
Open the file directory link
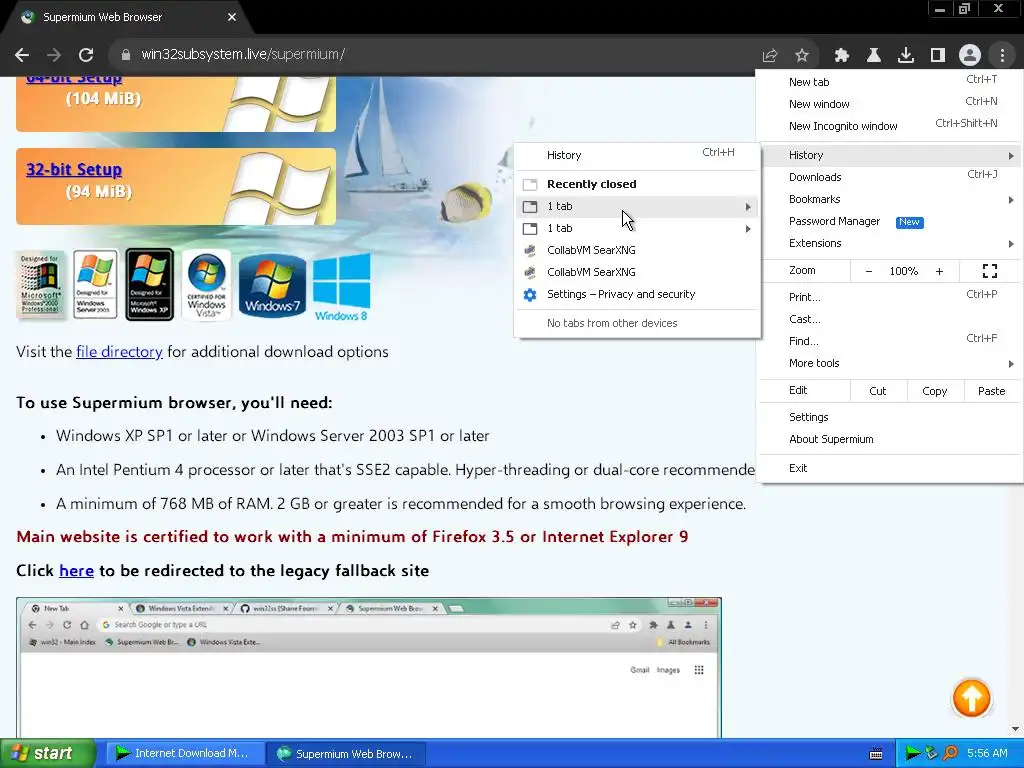[x=119, y=352]
